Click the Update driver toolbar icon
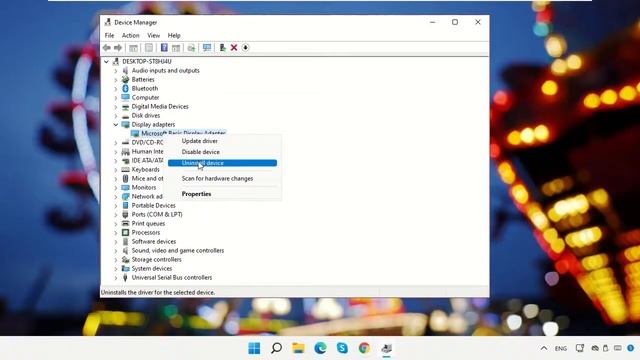The width and height of the screenshot is (640, 360). 222,48
